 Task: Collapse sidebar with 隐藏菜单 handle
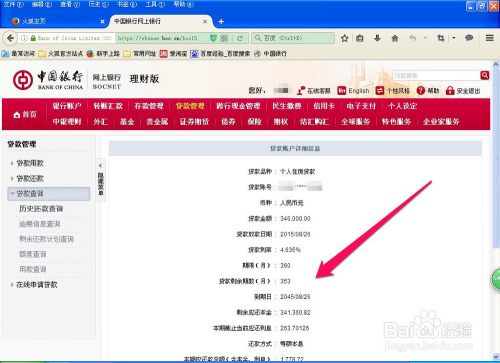point(101,180)
